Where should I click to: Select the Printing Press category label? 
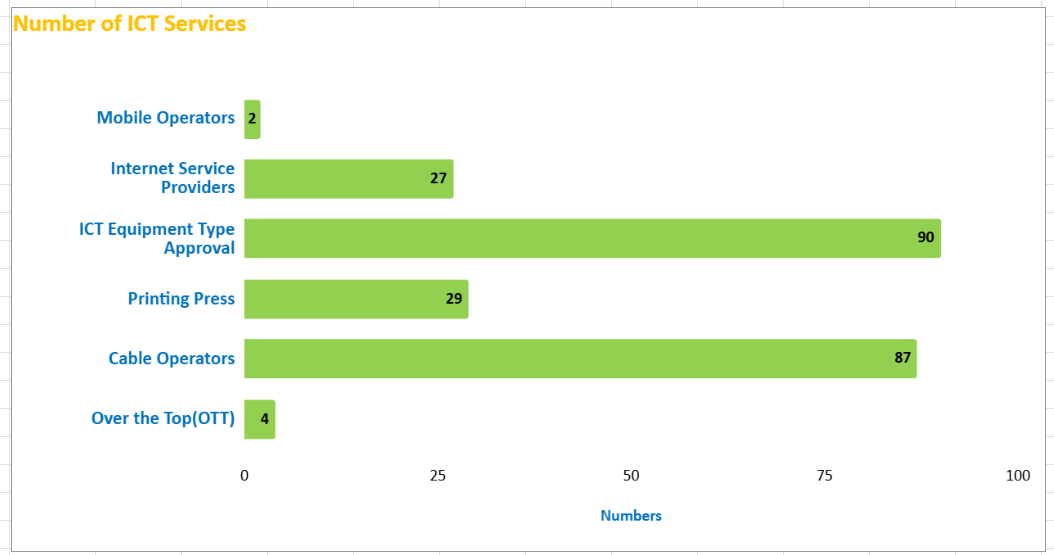pos(181,298)
